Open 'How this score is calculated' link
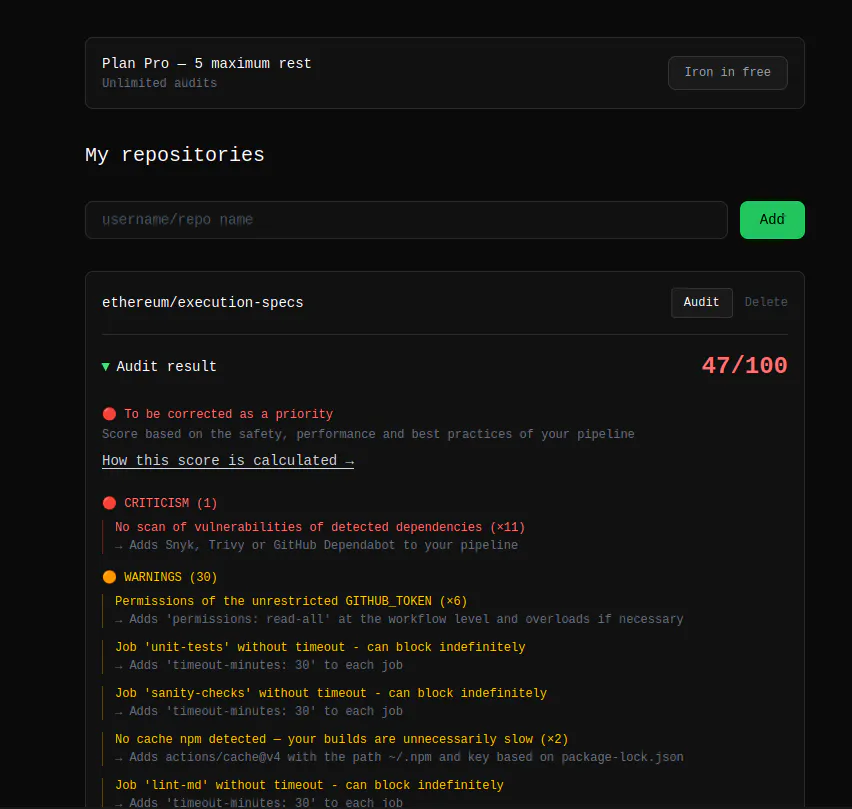The height and width of the screenshot is (809, 852). 228,460
